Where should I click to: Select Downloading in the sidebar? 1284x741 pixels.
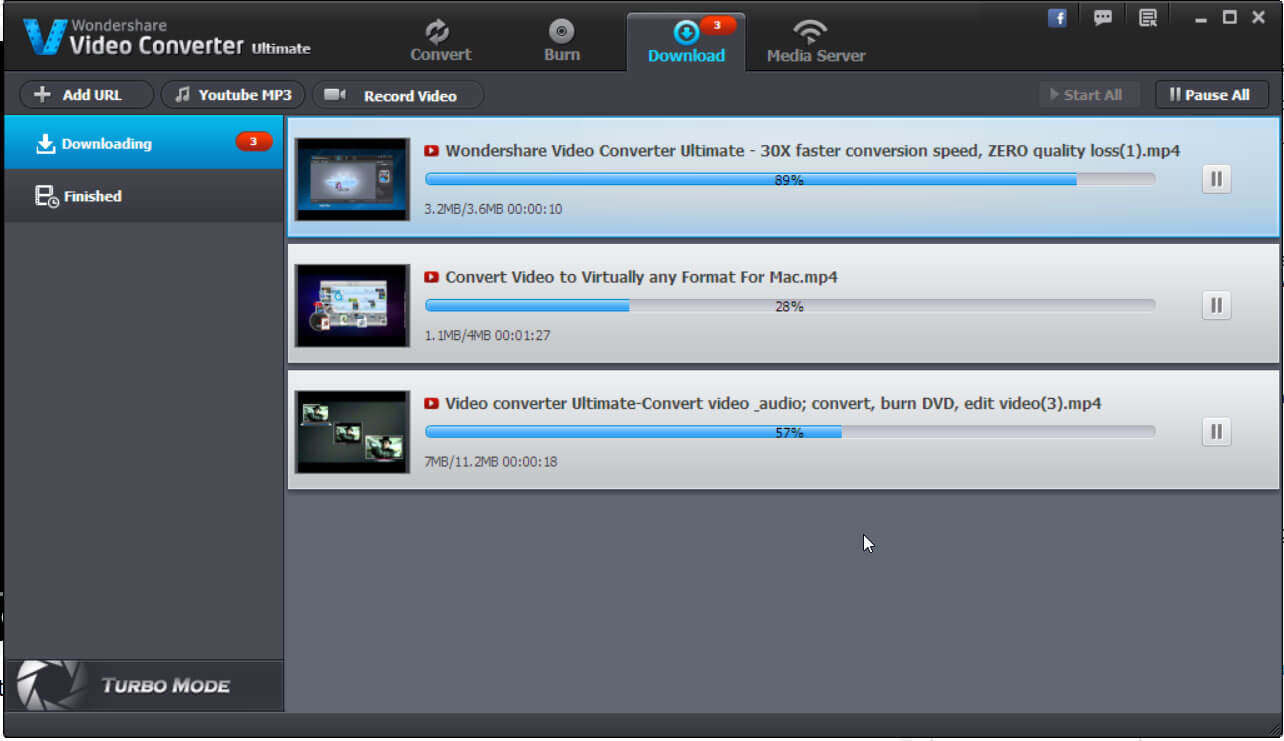(144, 143)
